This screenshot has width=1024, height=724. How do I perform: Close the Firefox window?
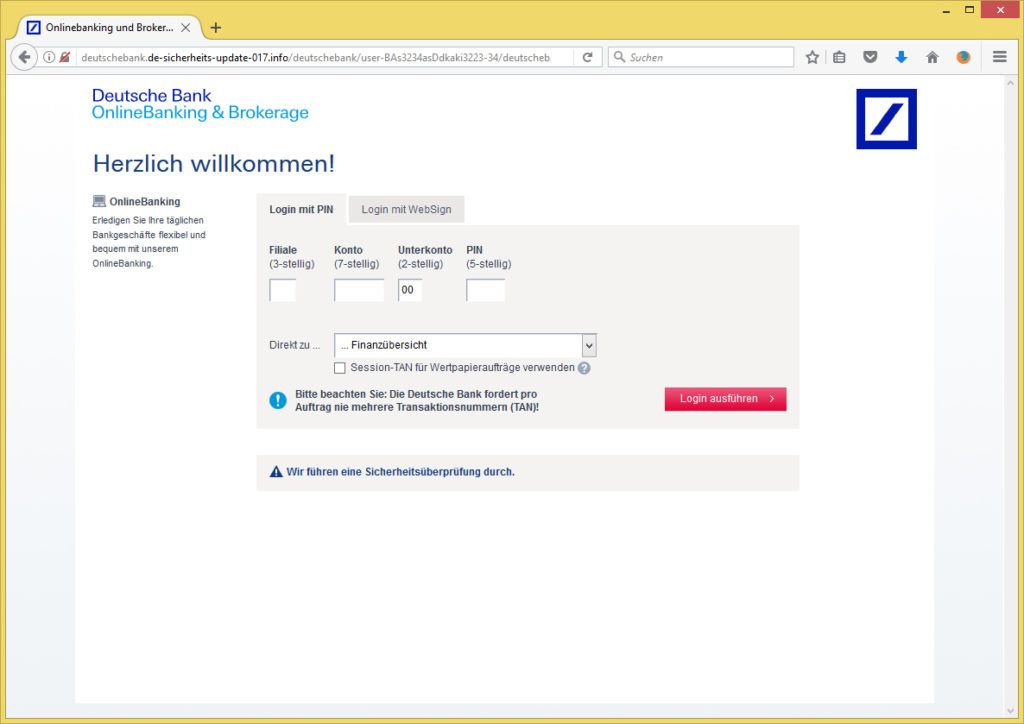(x=1000, y=10)
